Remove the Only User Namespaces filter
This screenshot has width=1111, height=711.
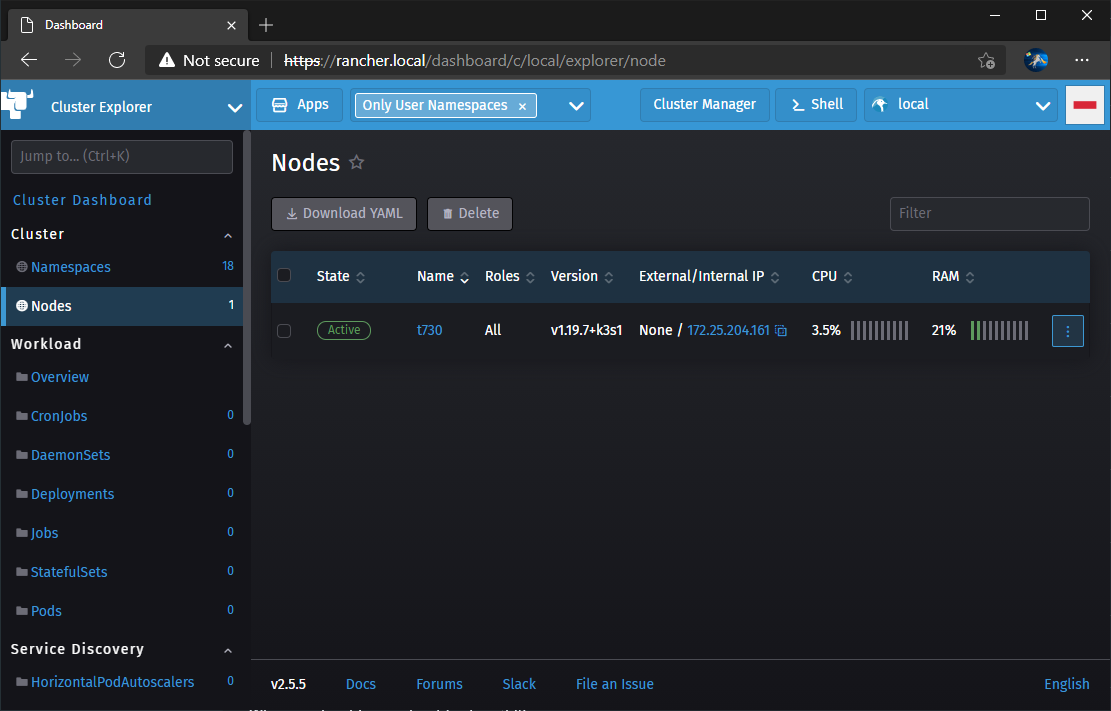coord(523,104)
